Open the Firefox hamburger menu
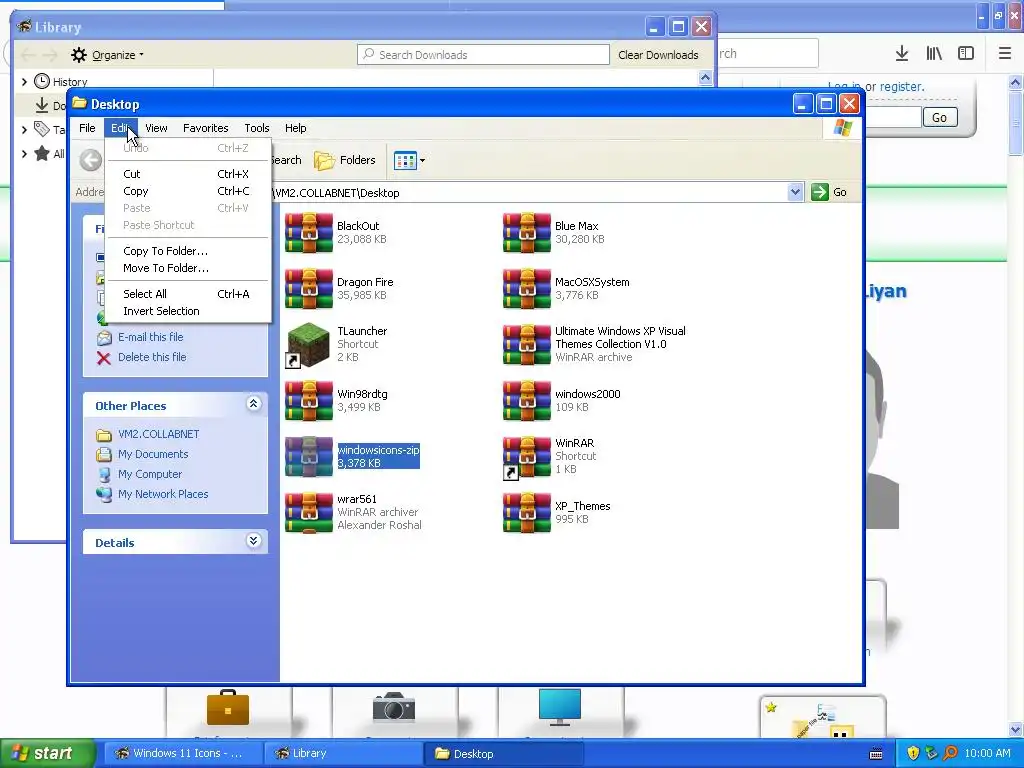 pos(1005,54)
